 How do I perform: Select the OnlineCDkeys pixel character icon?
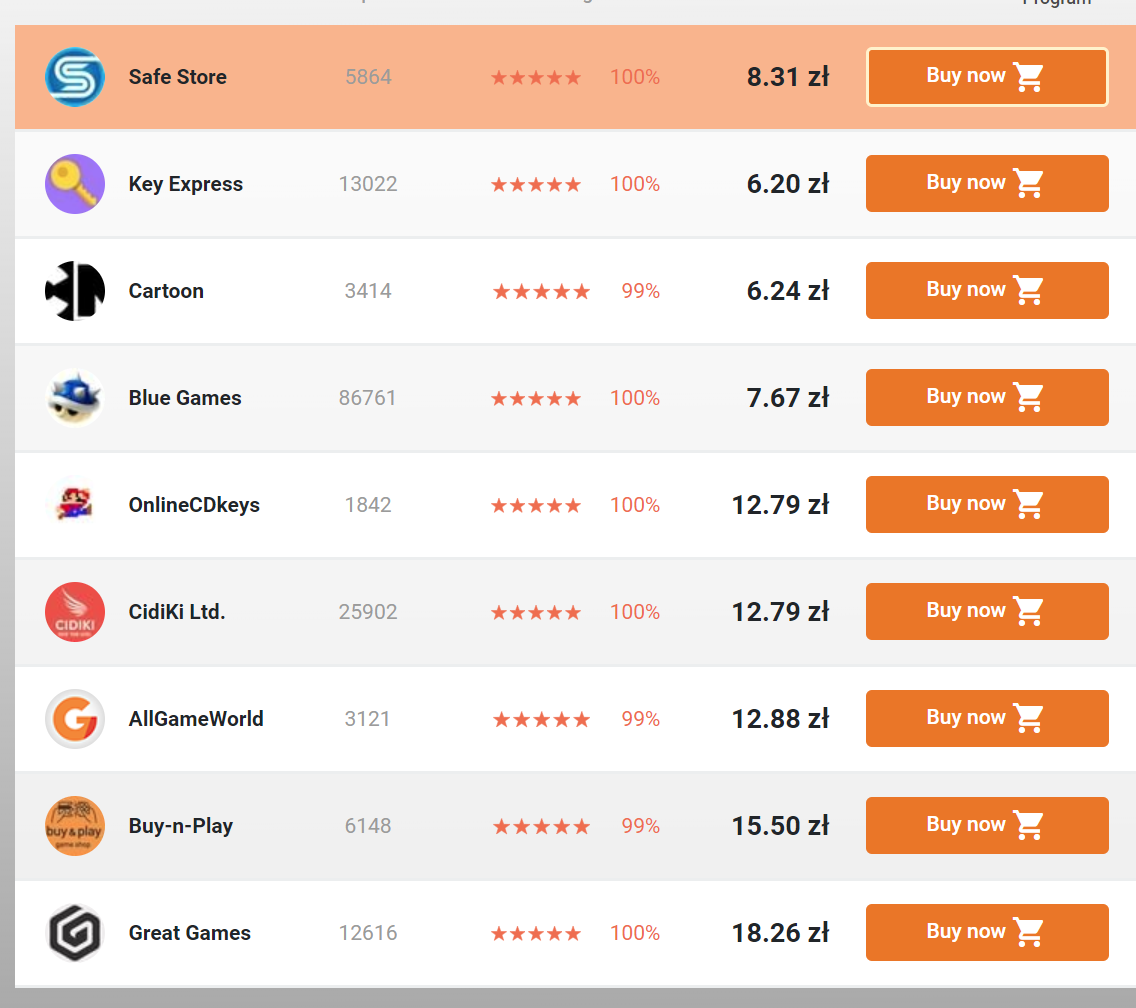[75, 504]
